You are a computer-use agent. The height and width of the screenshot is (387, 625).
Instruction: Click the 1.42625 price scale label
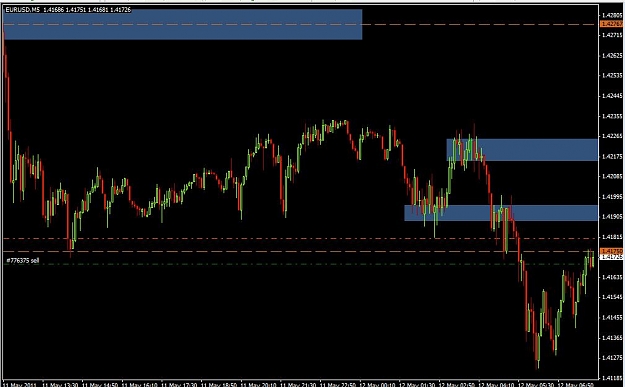(x=612, y=55)
